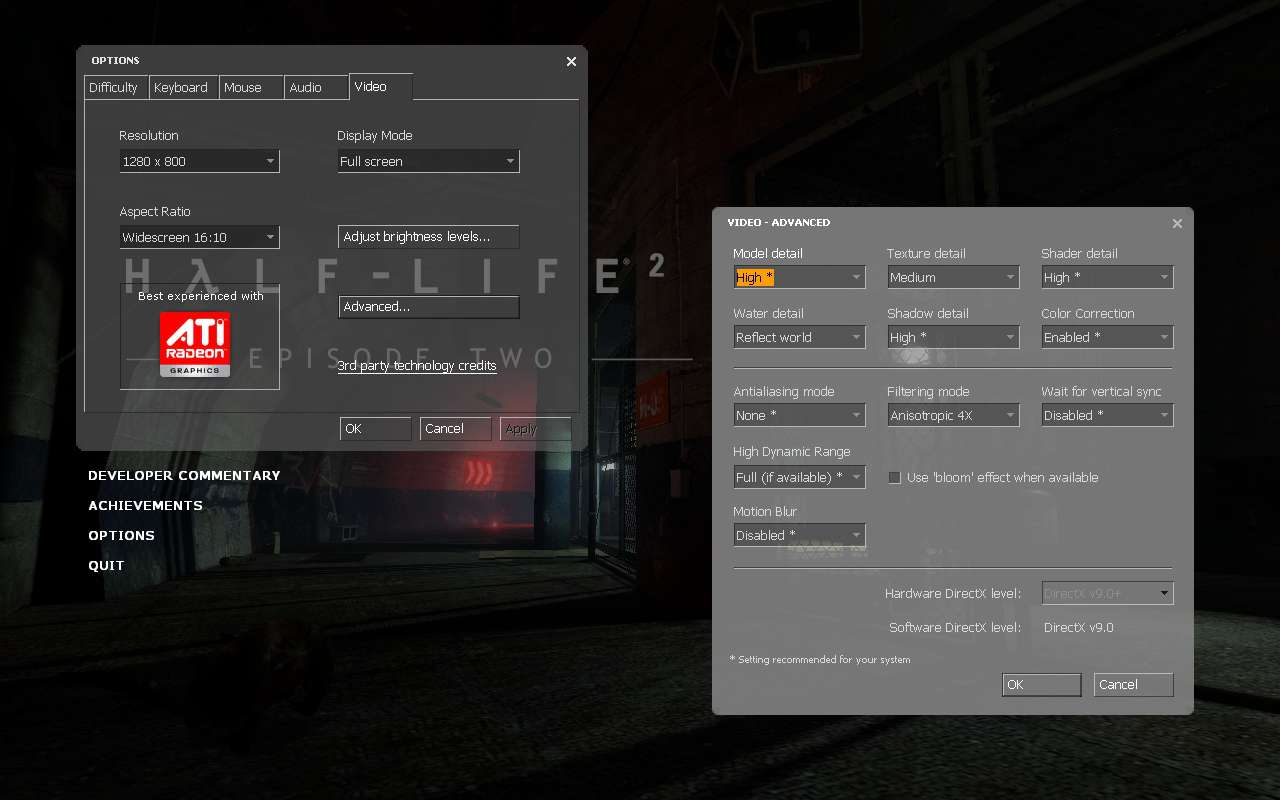Expand the Shader detail dropdown

coord(1107,277)
